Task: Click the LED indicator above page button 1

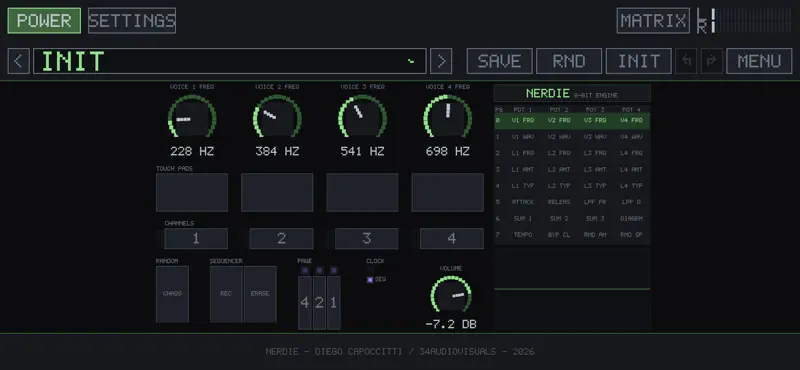Action: 333,270
